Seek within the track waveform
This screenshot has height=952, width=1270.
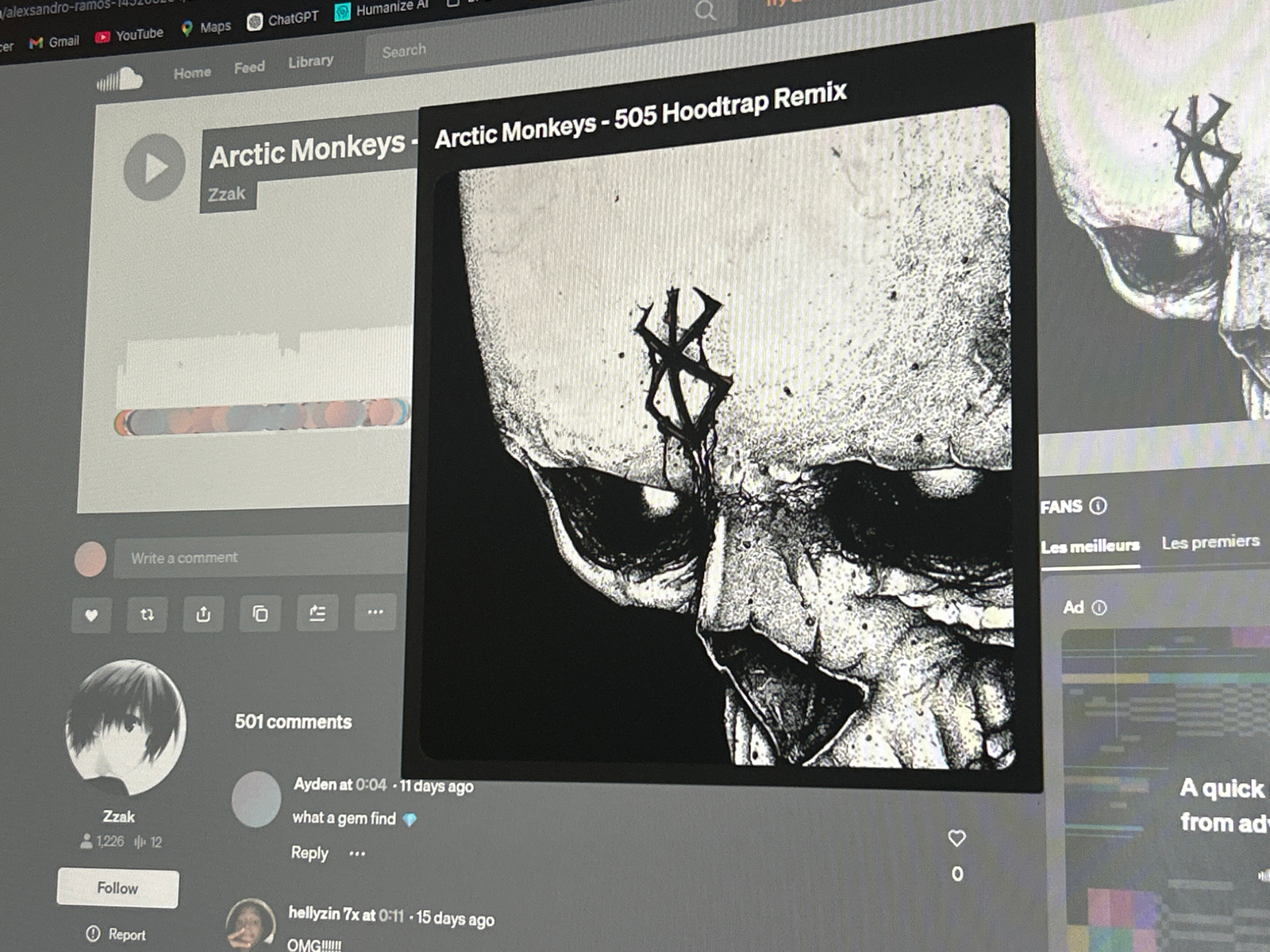tap(262, 373)
